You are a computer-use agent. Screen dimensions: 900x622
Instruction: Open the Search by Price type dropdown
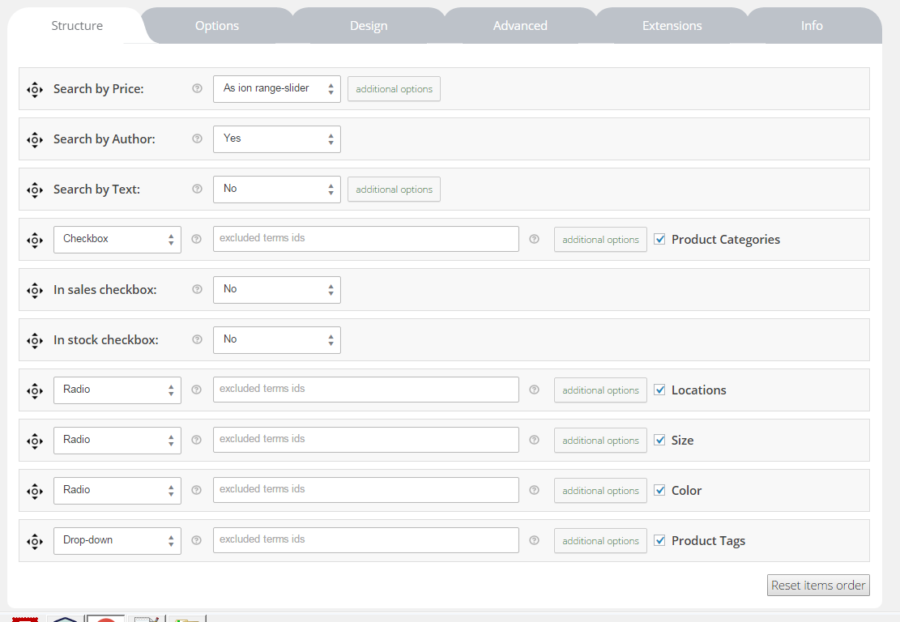click(x=277, y=88)
